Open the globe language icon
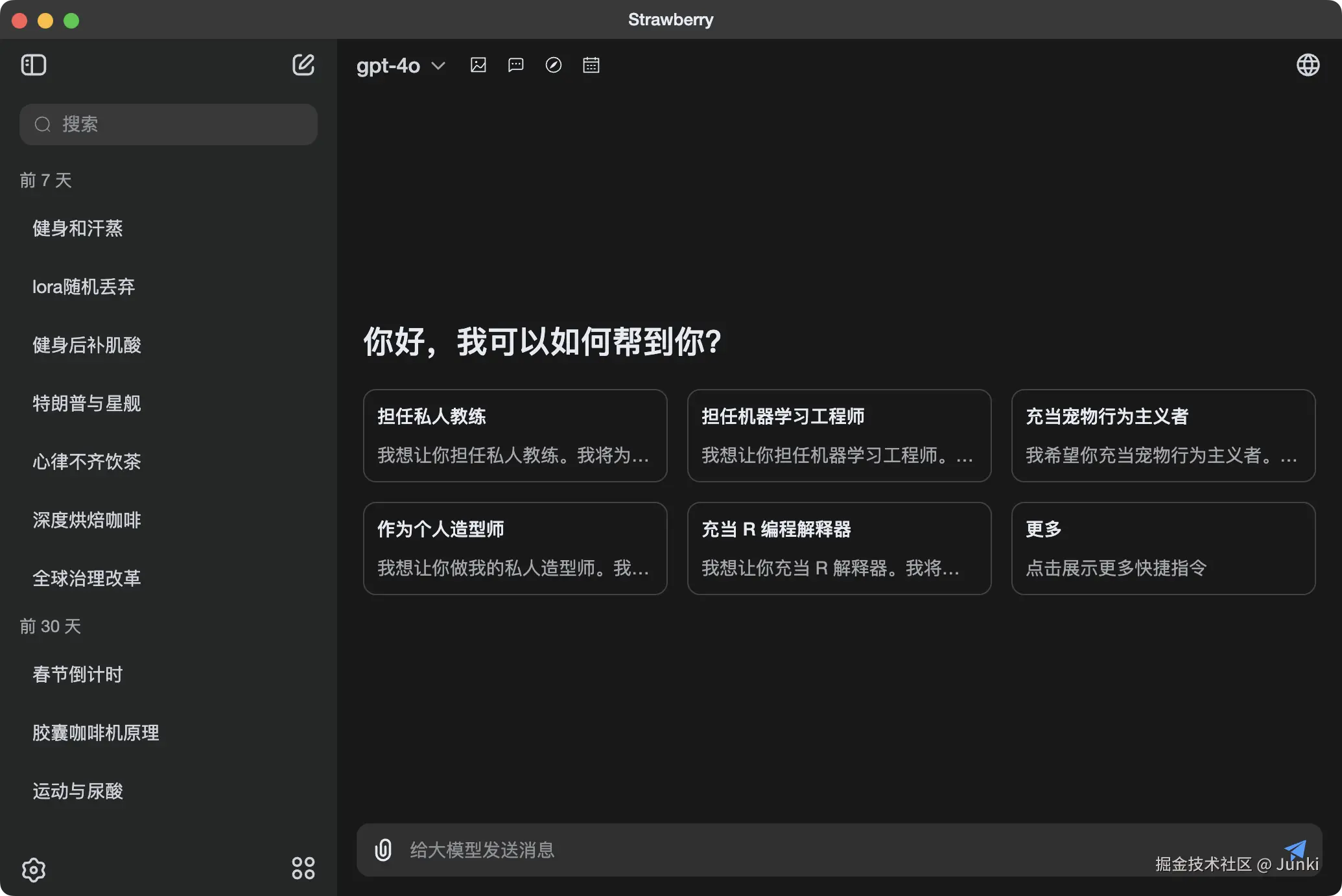 point(1308,65)
